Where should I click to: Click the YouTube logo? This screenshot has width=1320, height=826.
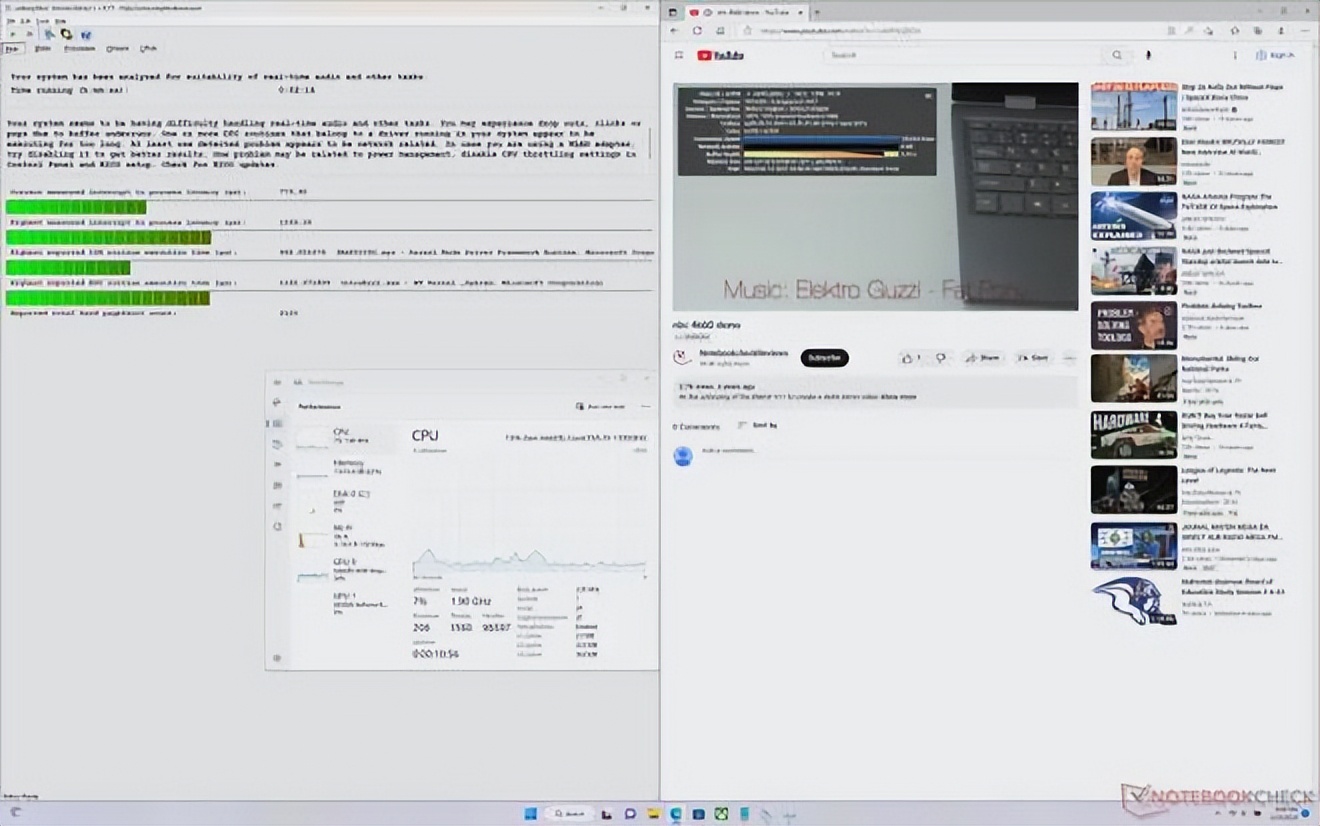pyautogui.click(x=720, y=56)
